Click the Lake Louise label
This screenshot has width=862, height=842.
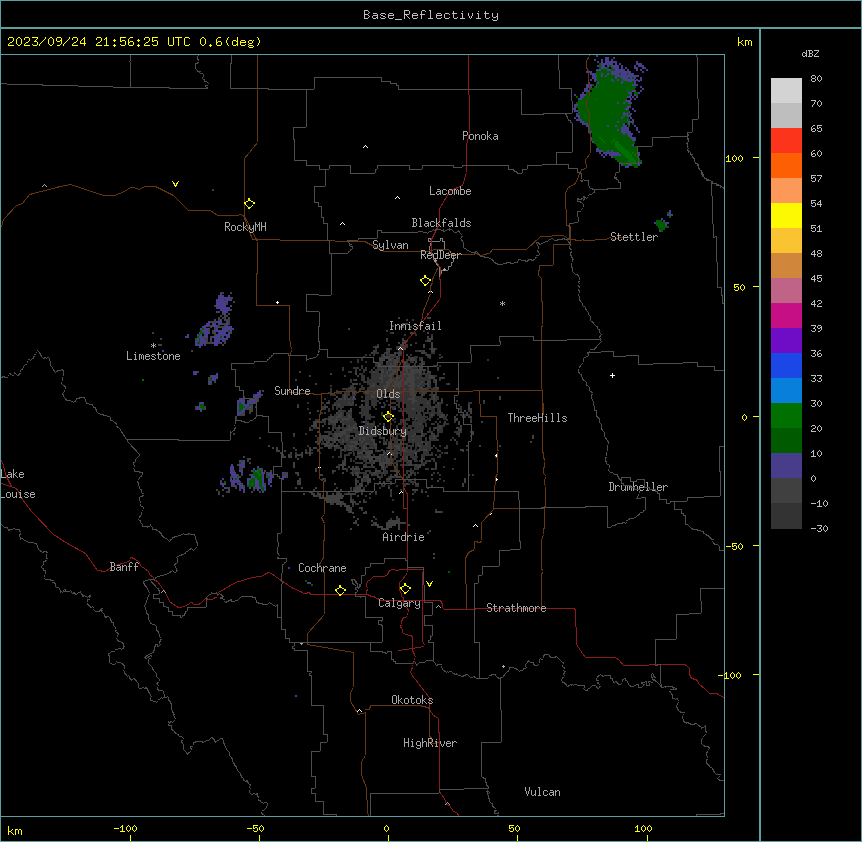pyautogui.click(x=18, y=484)
